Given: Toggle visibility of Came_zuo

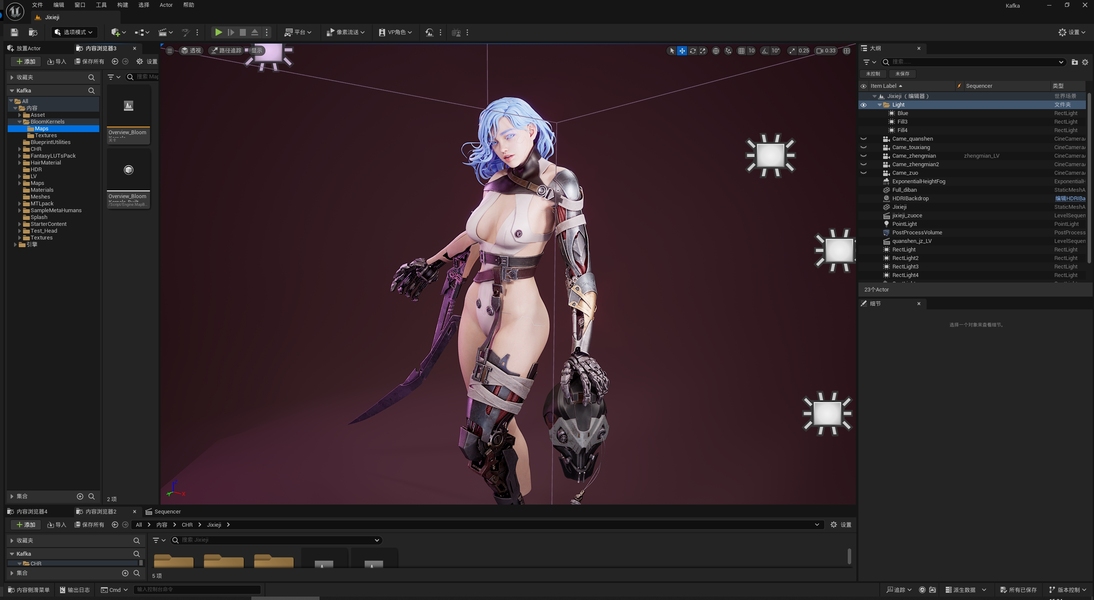Looking at the screenshot, I should tap(864, 172).
